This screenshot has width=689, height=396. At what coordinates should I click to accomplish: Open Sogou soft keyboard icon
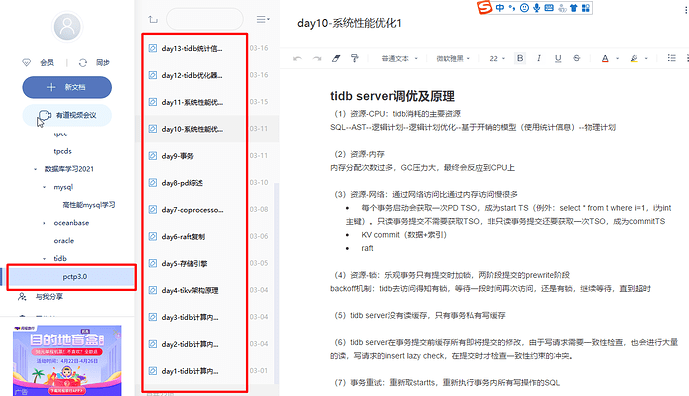(x=549, y=8)
